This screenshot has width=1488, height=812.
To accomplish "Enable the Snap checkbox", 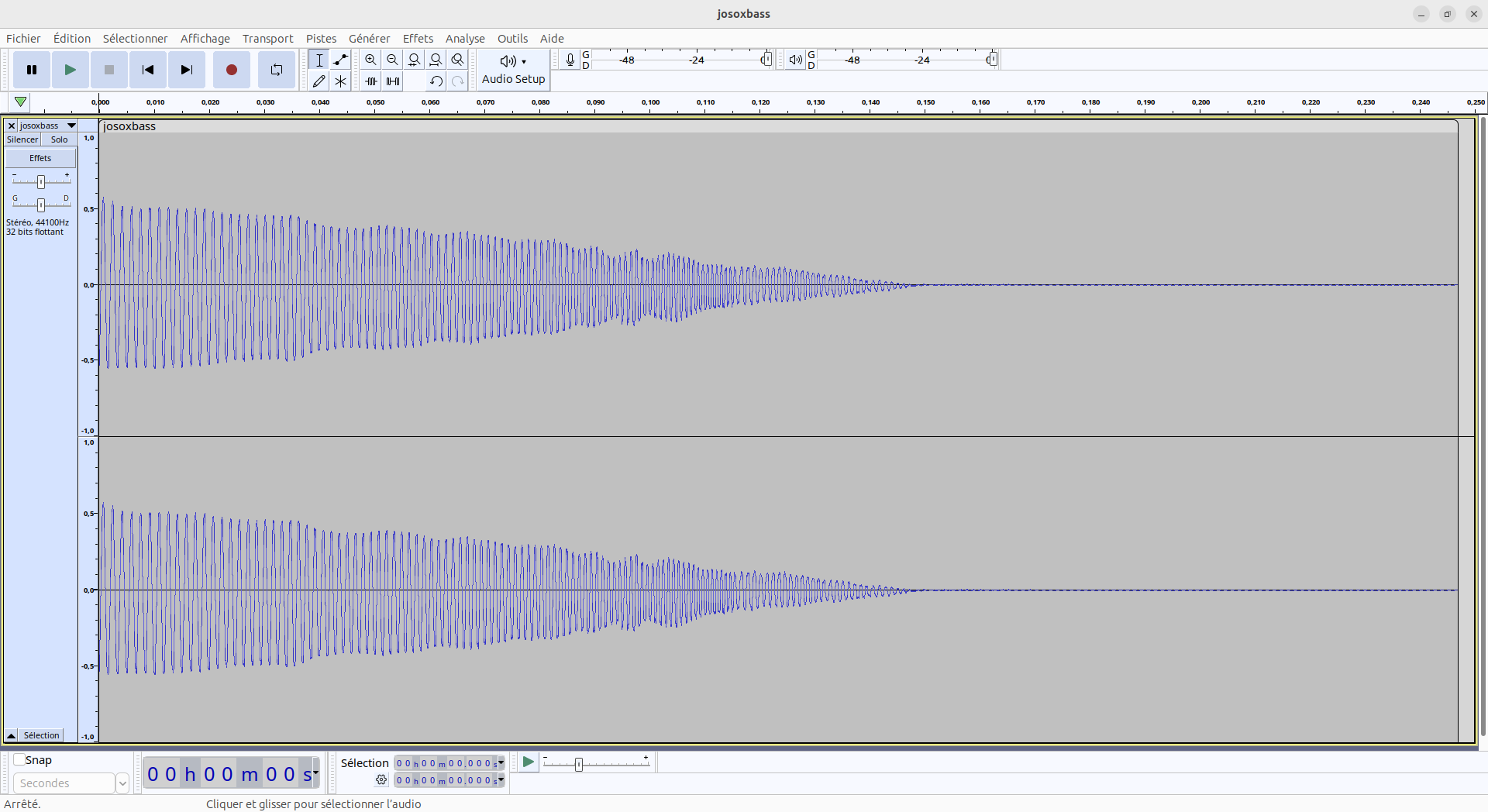I will 19,759.
